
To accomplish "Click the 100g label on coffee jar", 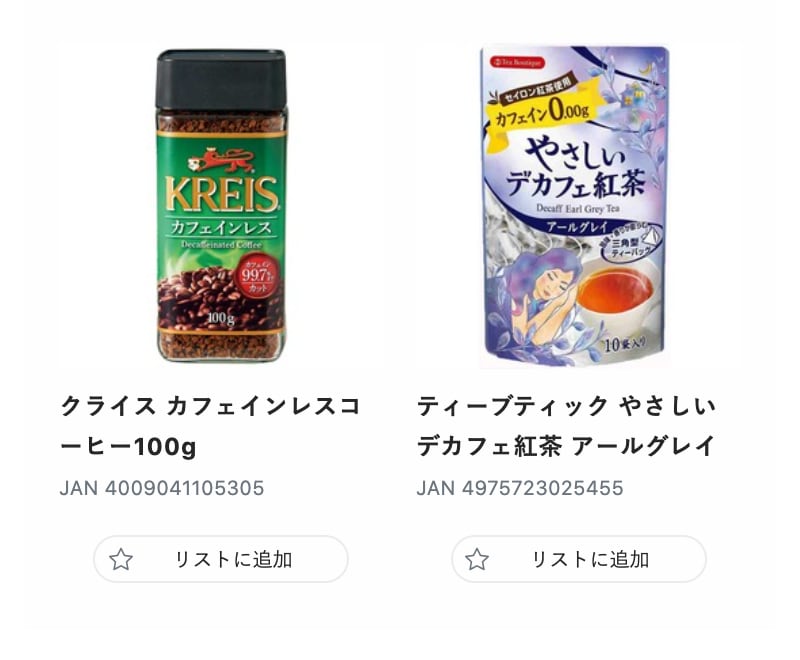I will point(221,320).
